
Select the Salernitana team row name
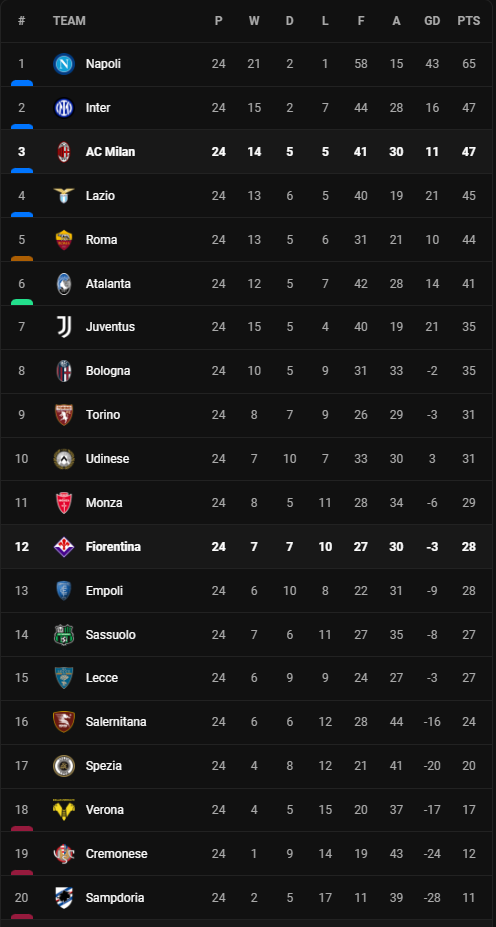click(116, 722)
